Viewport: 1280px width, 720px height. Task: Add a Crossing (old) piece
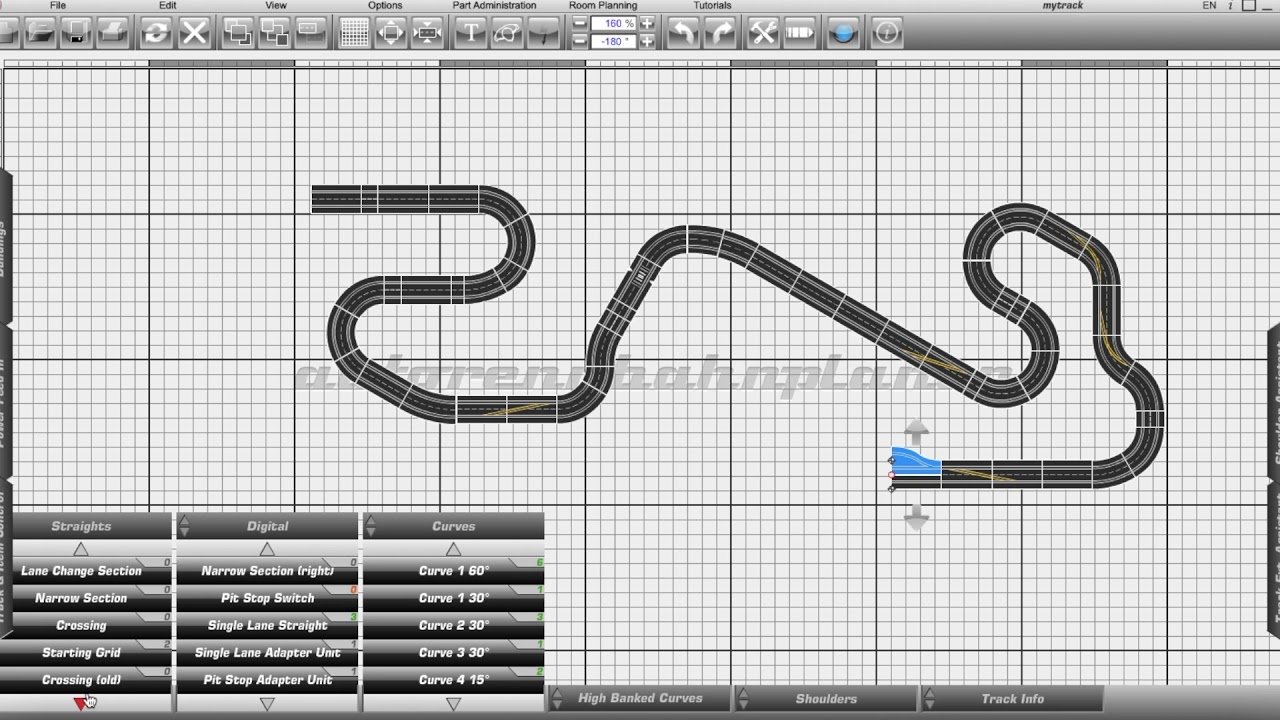(82, 680)
